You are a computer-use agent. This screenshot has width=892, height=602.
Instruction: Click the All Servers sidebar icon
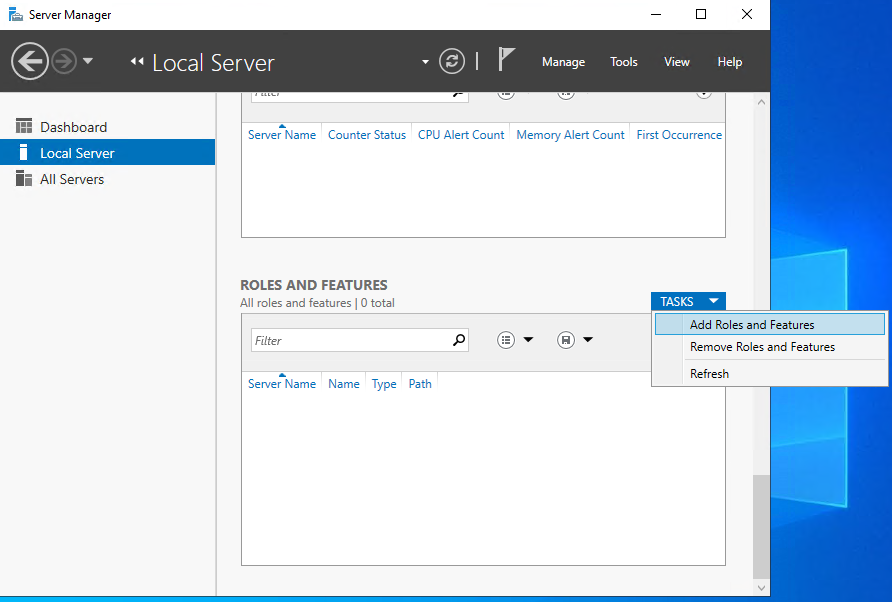point(24,179)
